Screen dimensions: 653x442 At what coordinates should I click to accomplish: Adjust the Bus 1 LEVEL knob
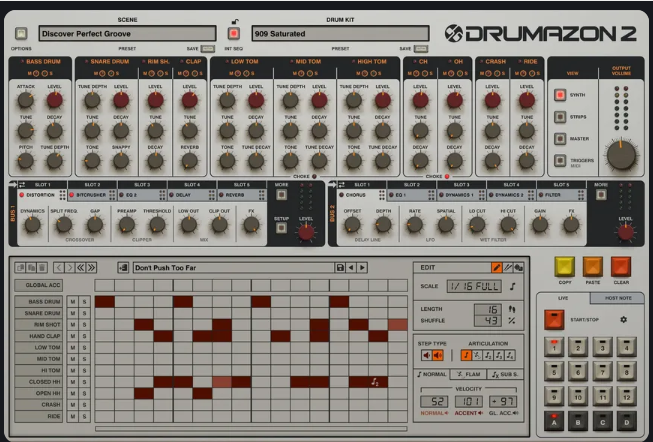pyautogui.click(x=306, y=232)
